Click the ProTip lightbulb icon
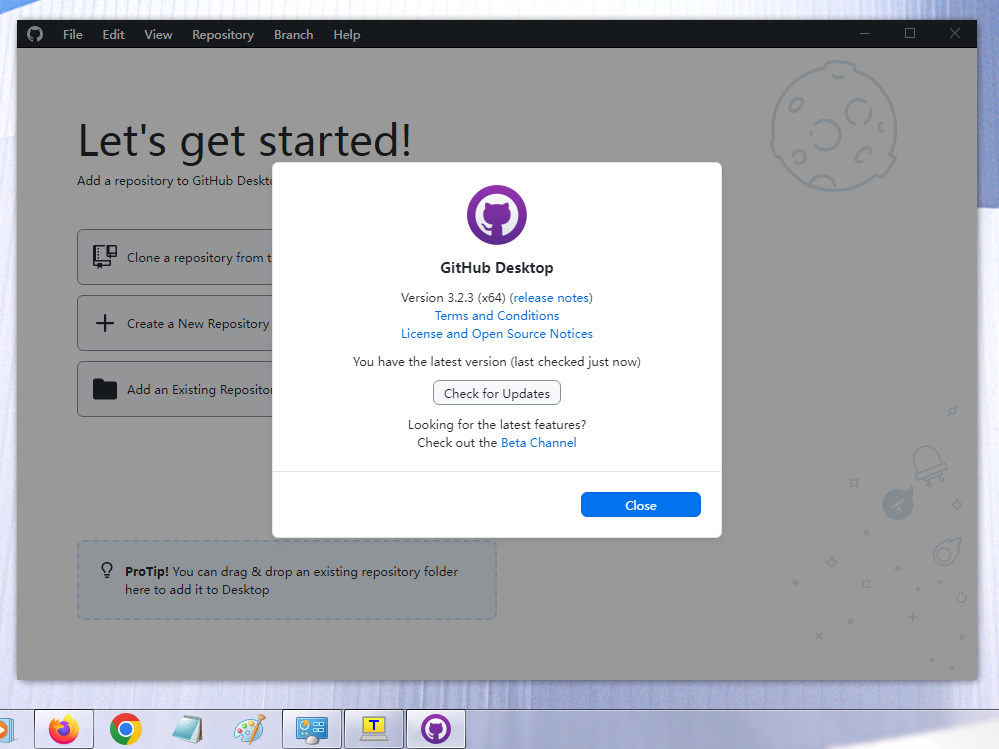The width and height of the screenshot is (999, 749). point(107,570)
